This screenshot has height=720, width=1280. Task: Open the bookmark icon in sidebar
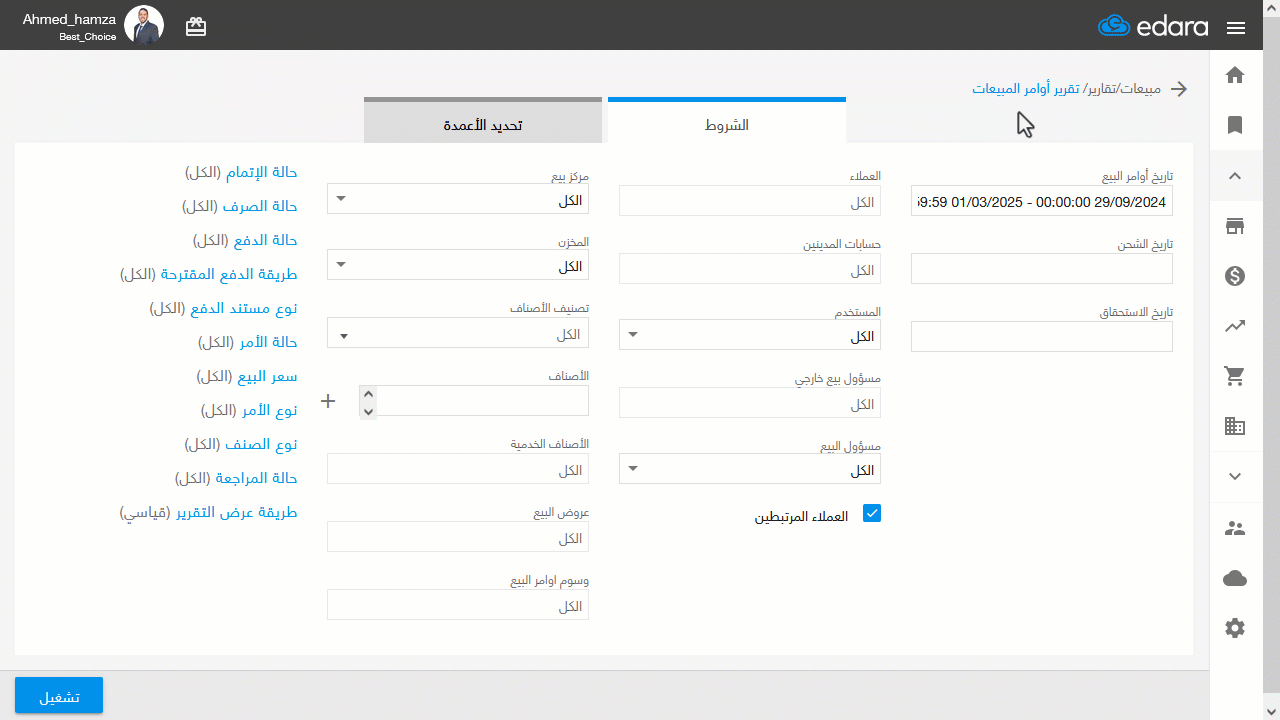click(1235, 125)
